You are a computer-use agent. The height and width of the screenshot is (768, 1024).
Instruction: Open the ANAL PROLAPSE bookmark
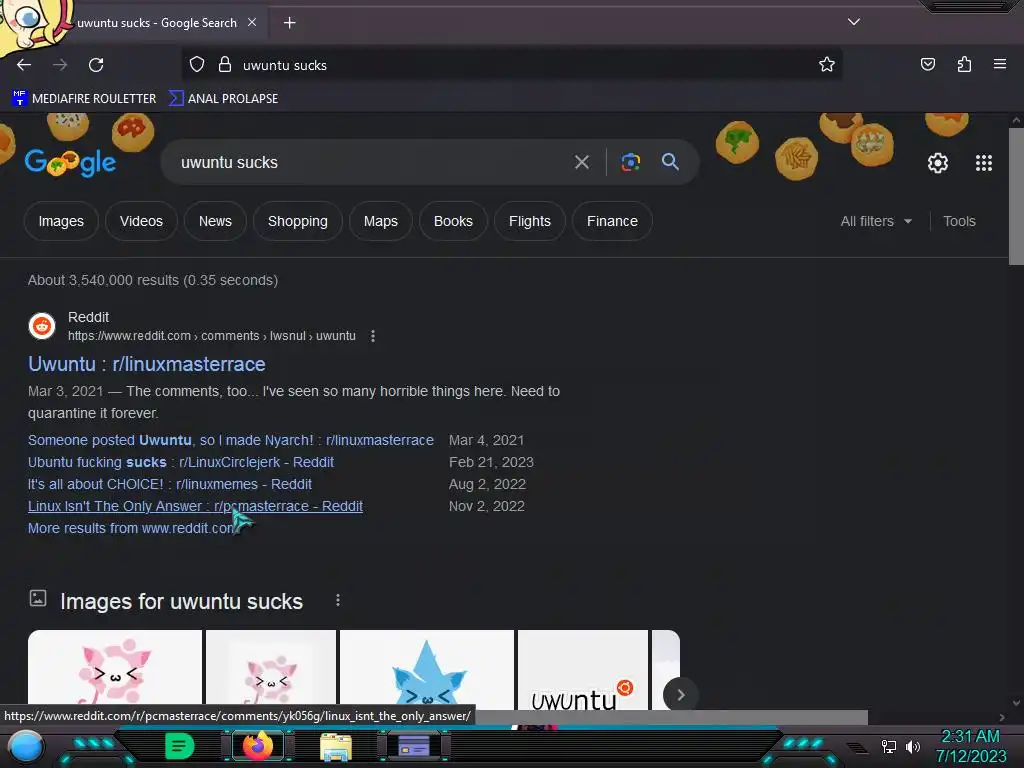coord(223,99)
